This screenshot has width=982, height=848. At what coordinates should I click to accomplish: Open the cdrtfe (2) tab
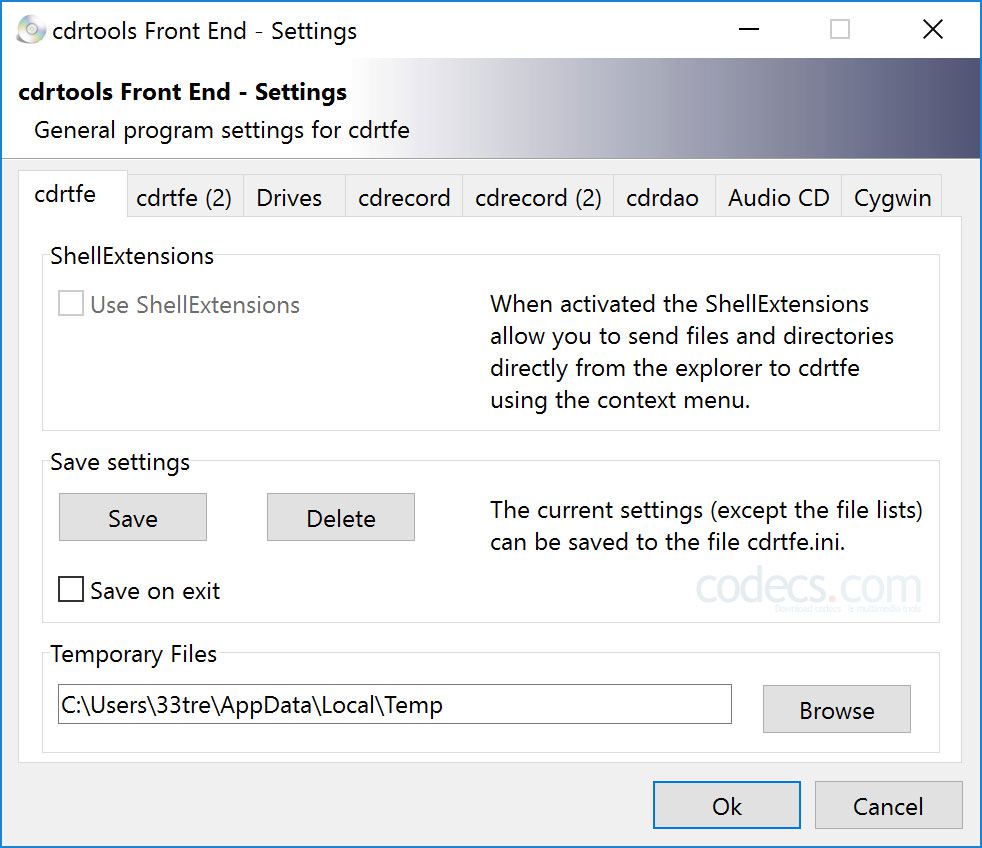(x=185, y=198)
